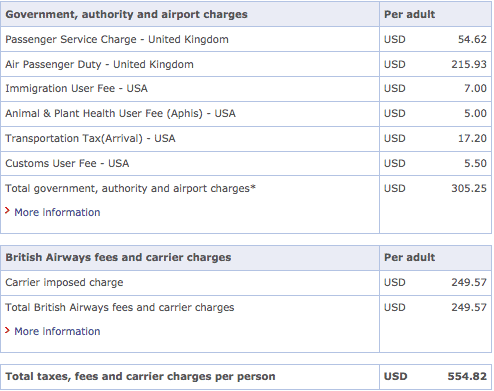494x391 pixels.
Task: Click Total taxes, fees and carrier charges label
Action: [x=140, y=377]
